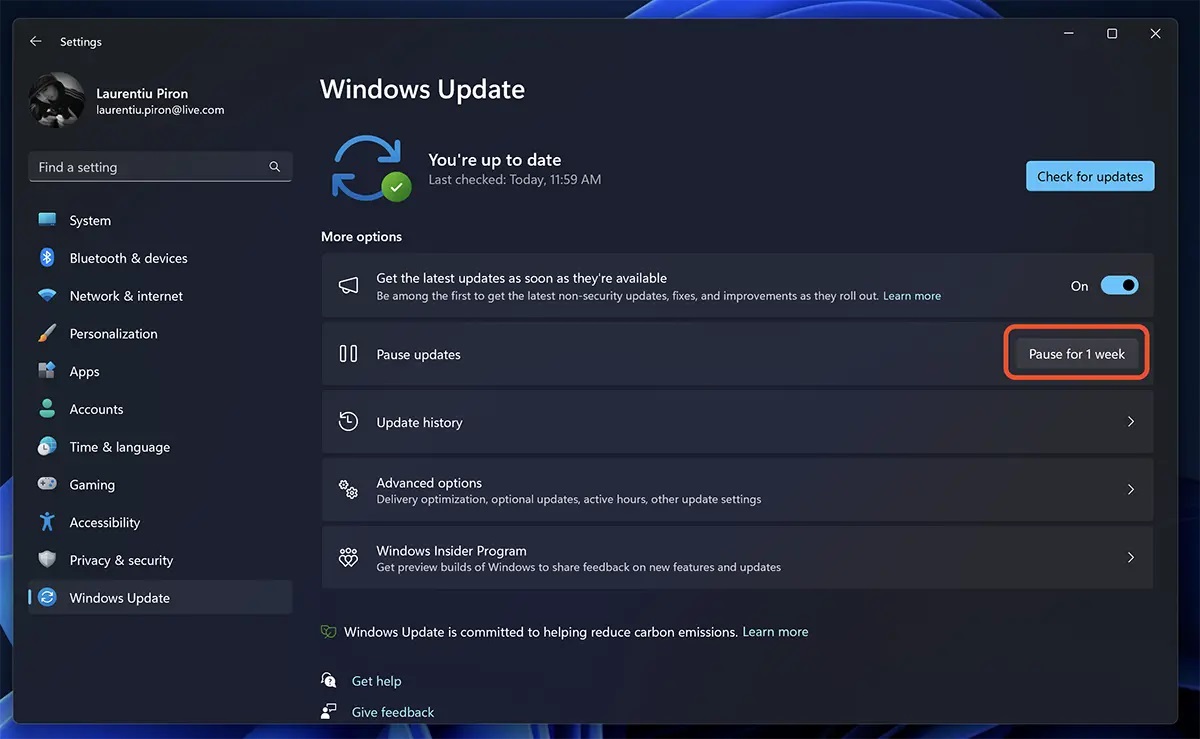The width and height of the screenshot is (1200, 739).
Task: Click the Bluetooth & devices icon in sidebar
Action: 47,258
